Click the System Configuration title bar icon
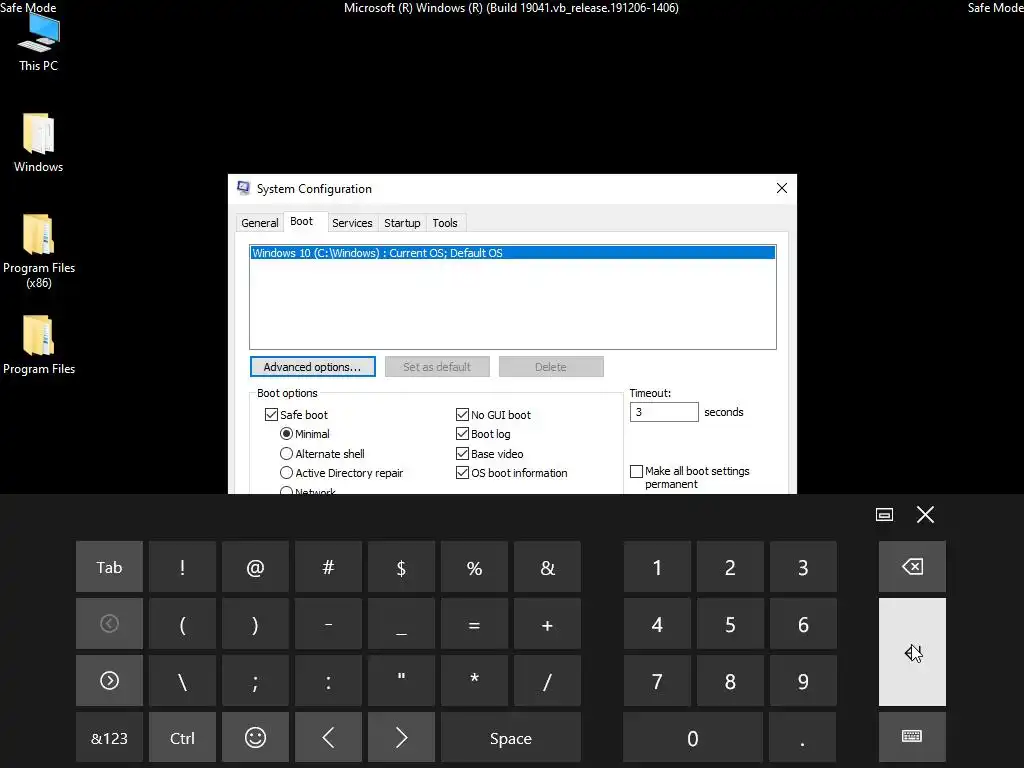1024x768 pixels. (244, 188)
